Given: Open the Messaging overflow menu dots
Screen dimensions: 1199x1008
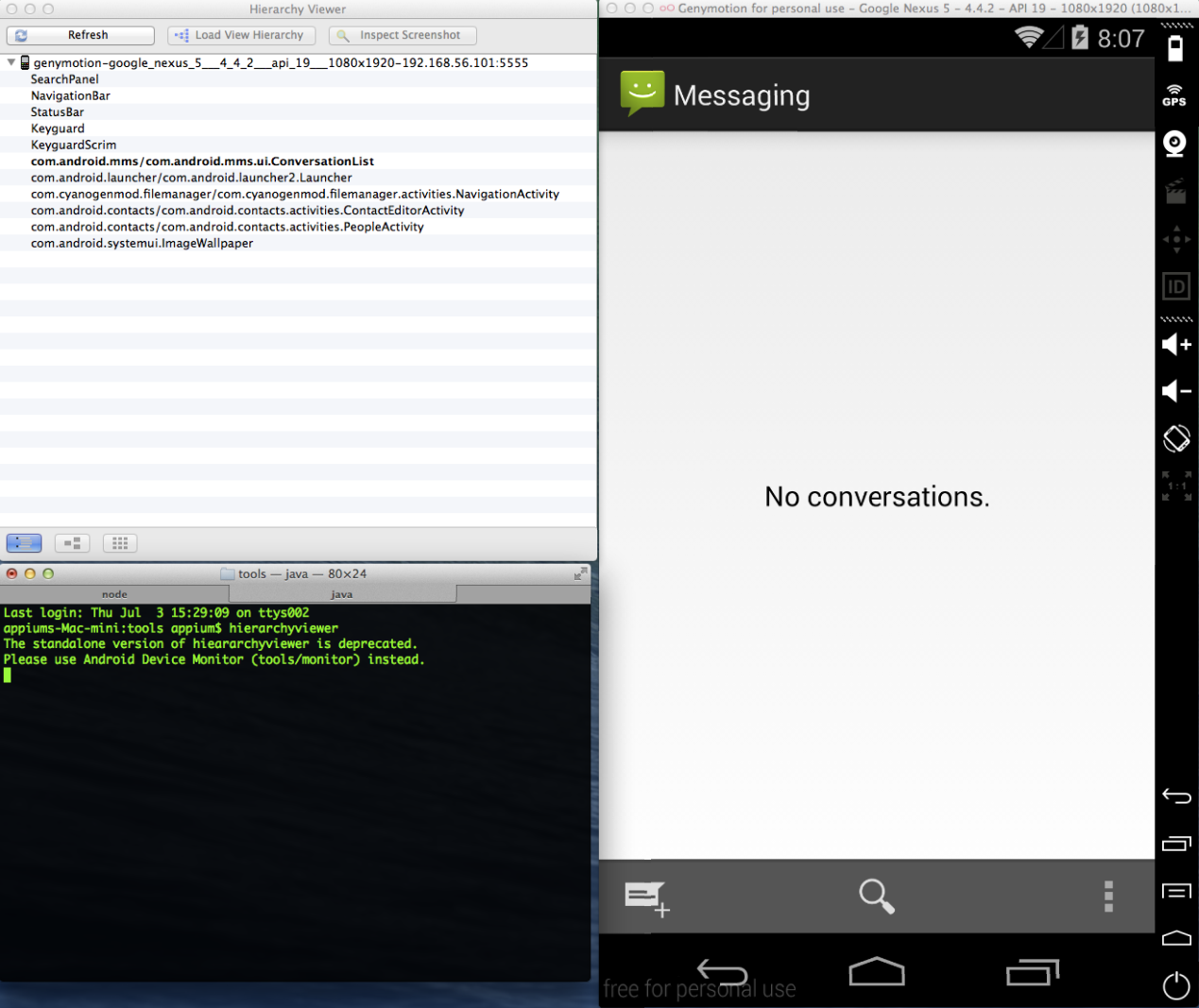Looking at the screenshot, I should coord(1108,897).
